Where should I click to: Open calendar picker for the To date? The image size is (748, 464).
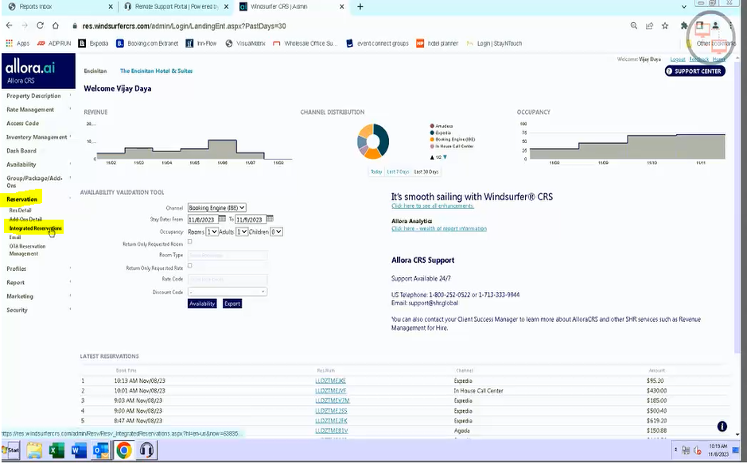coord(270,219)
